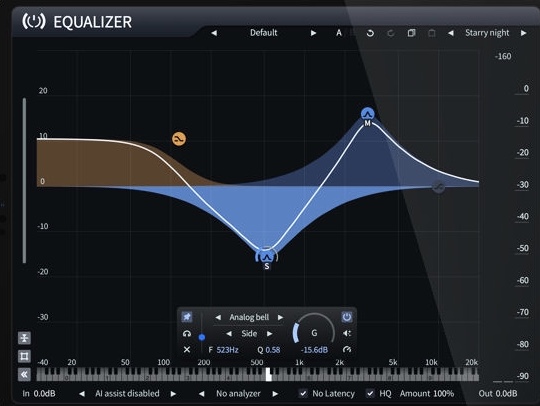
Task: Toggle the HQ checkbox
Action: click(x=370, y=393)
